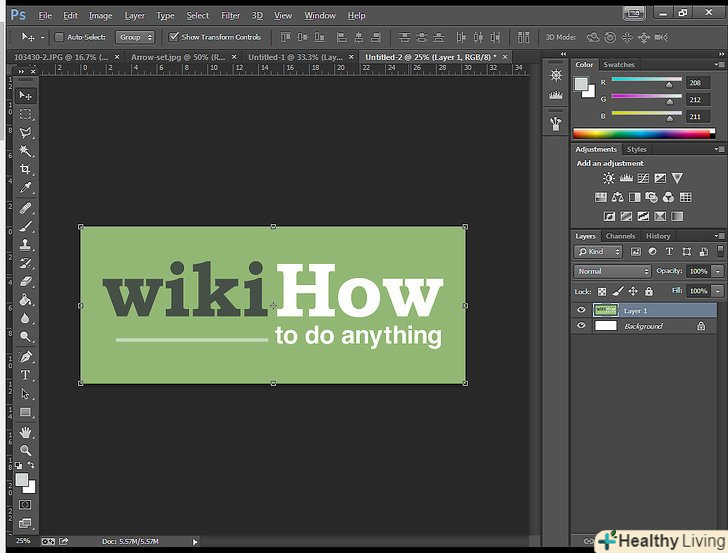Select the Zoom tool in toolbar
Screen dimensions: 728x553
26,450
